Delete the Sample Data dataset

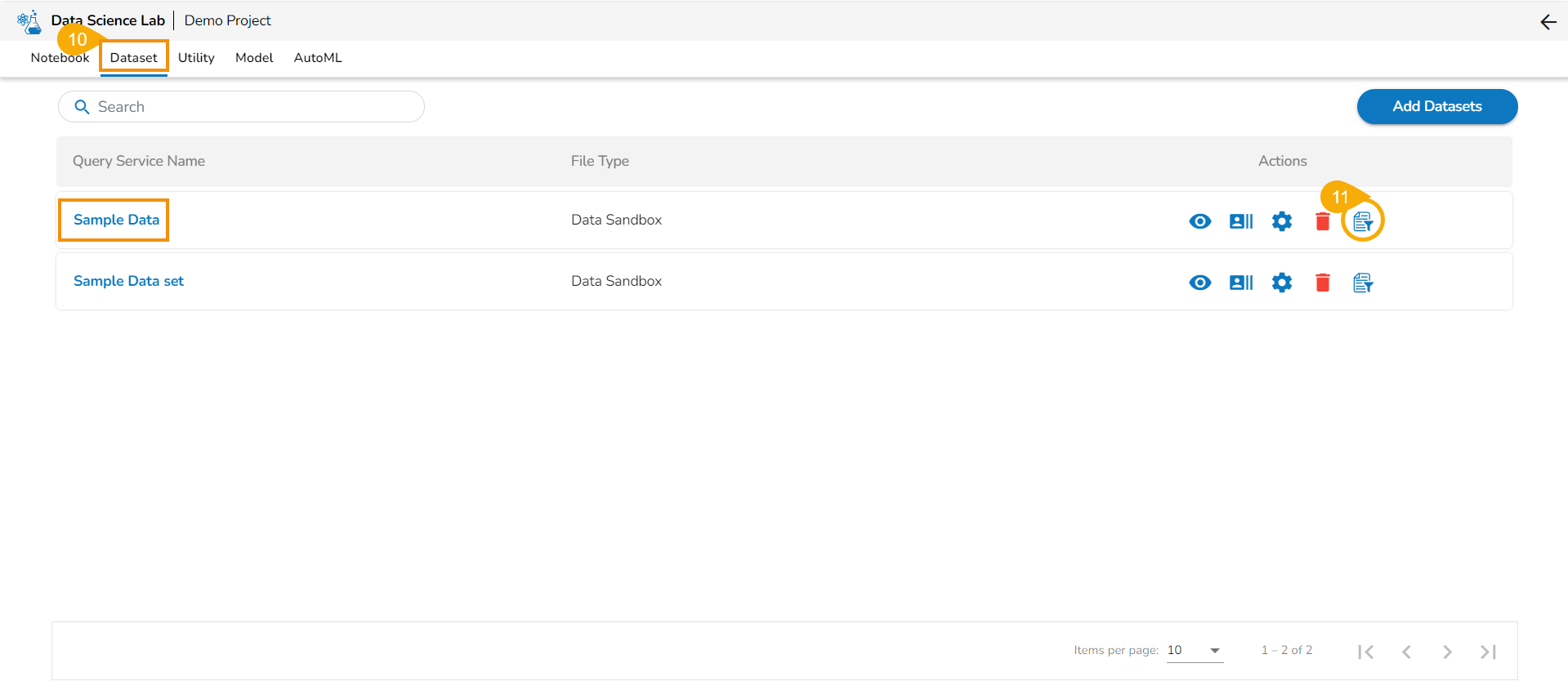(1322, 221)
